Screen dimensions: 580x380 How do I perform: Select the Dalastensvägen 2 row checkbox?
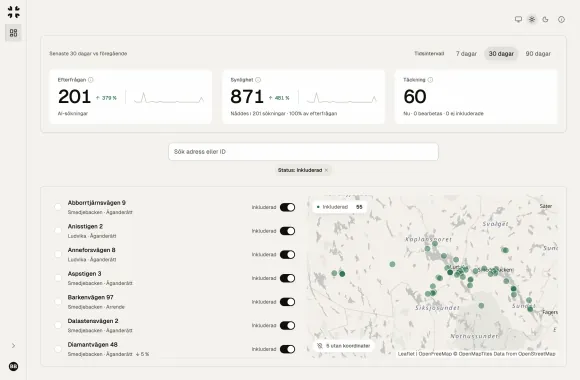pos(58,325)
